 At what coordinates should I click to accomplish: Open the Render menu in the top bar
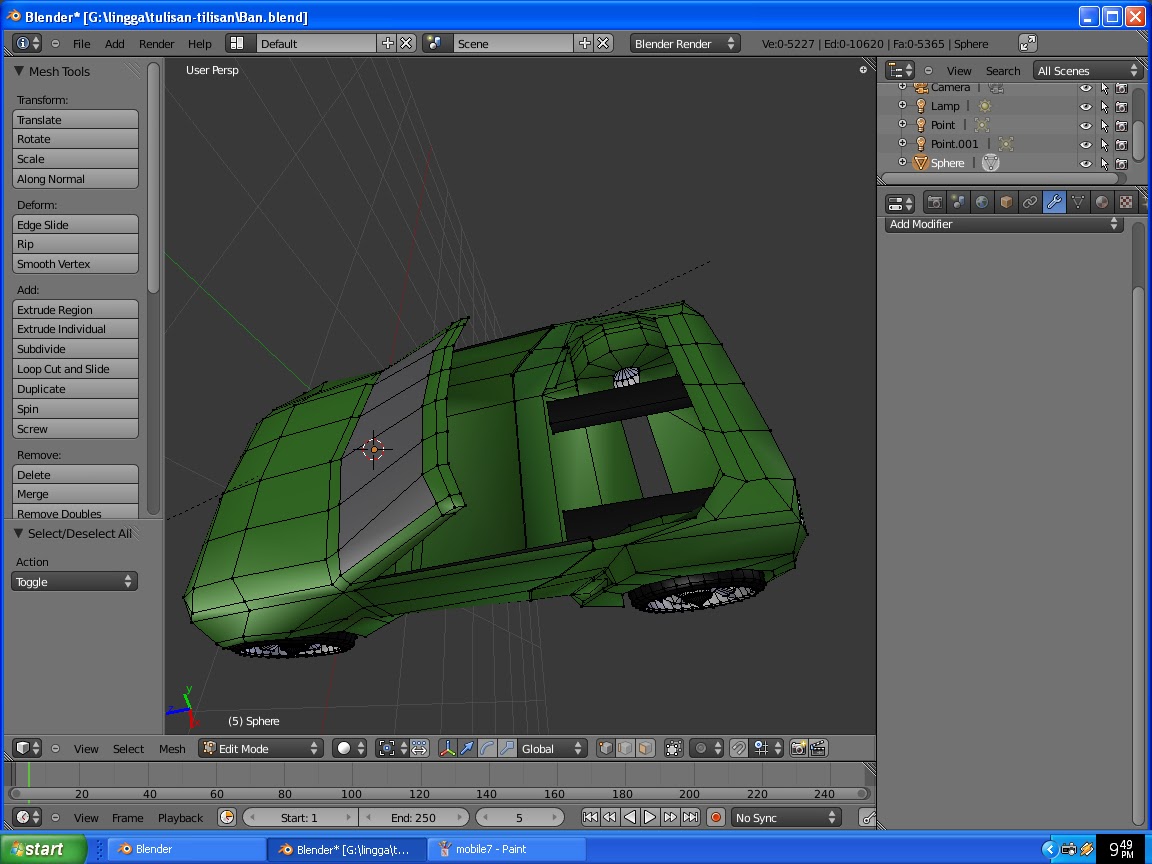(x=156, y=44)
